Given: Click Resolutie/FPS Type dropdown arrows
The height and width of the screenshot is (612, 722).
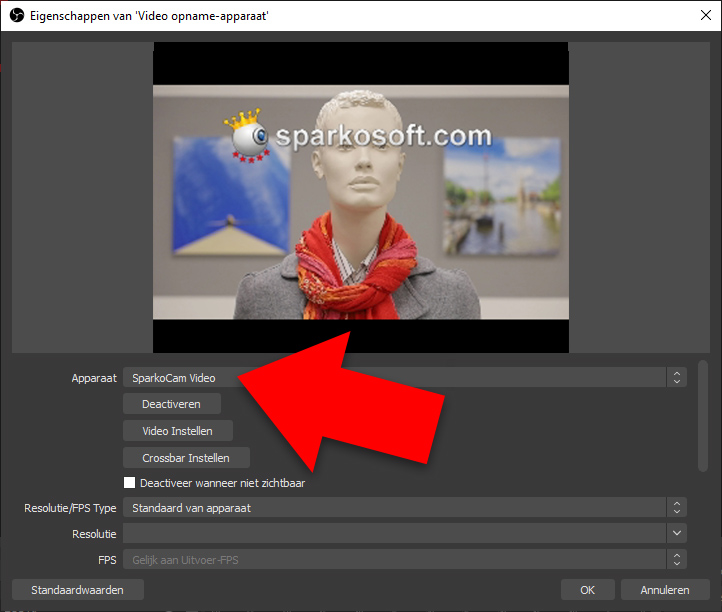Looking at the screenshot, I should pos(676,507).
